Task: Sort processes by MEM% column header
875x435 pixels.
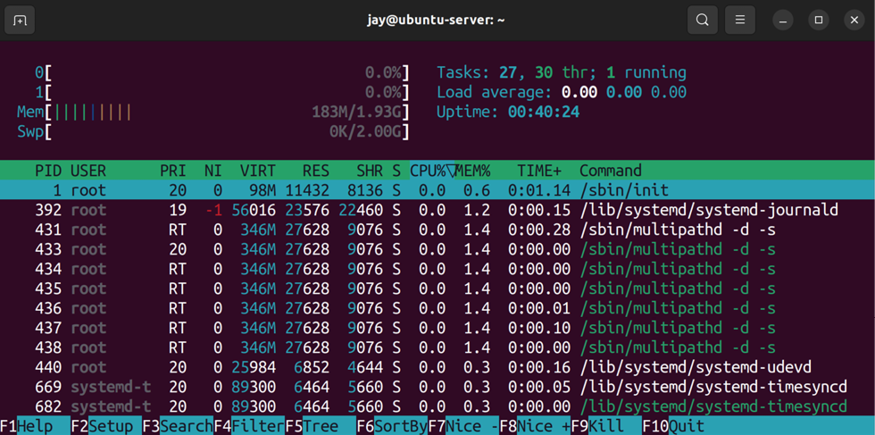Action: tap(473, 171)
